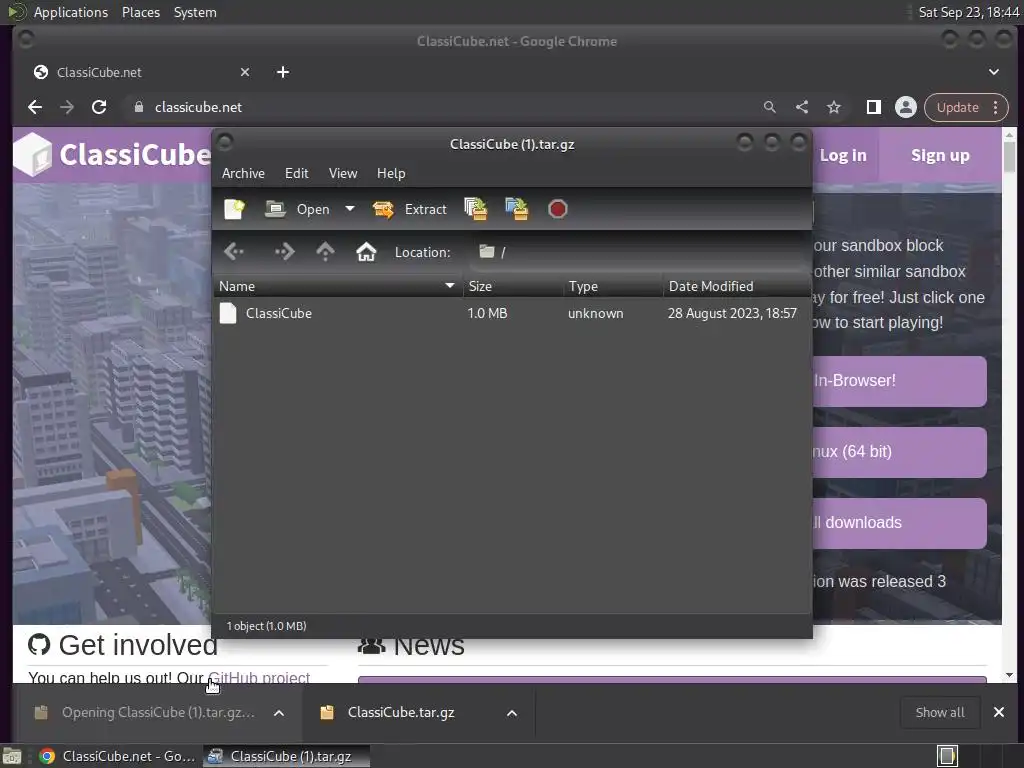This screenshot has height=768, width=1024.
Task: Click ClassiCube (1).tar.gz taskbar item
Action: 286,756
